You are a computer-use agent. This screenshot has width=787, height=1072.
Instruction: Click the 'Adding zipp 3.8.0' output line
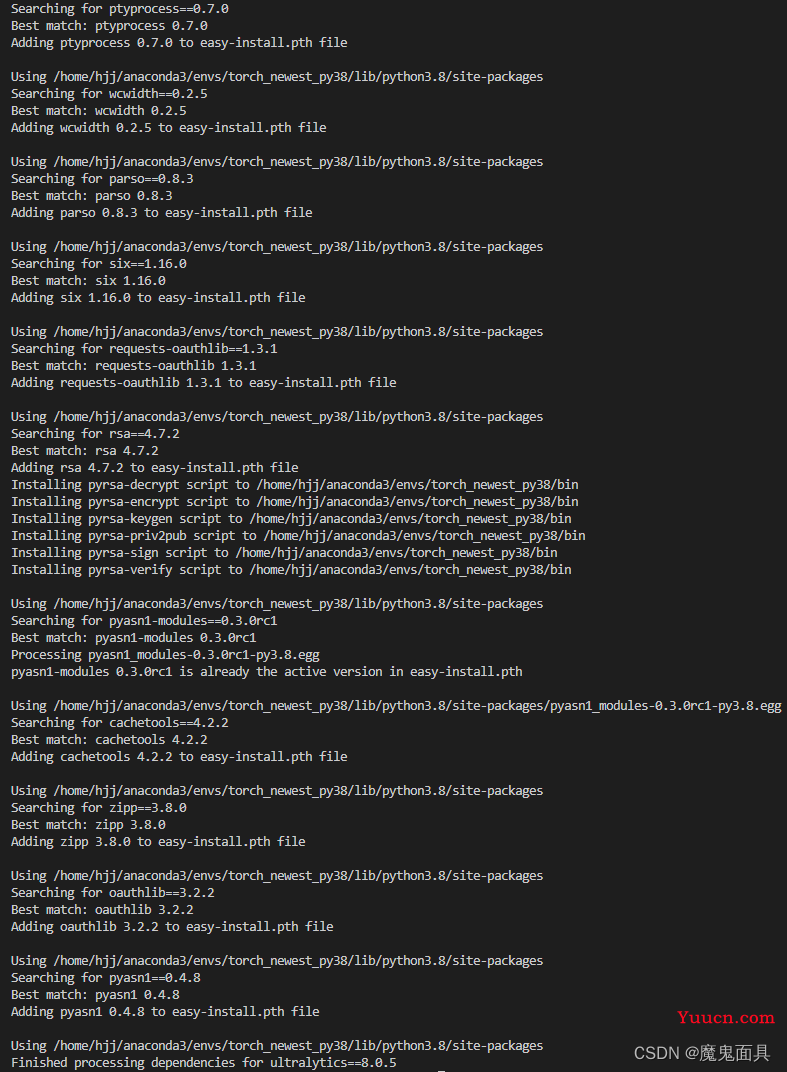click(x=158, y=842)
